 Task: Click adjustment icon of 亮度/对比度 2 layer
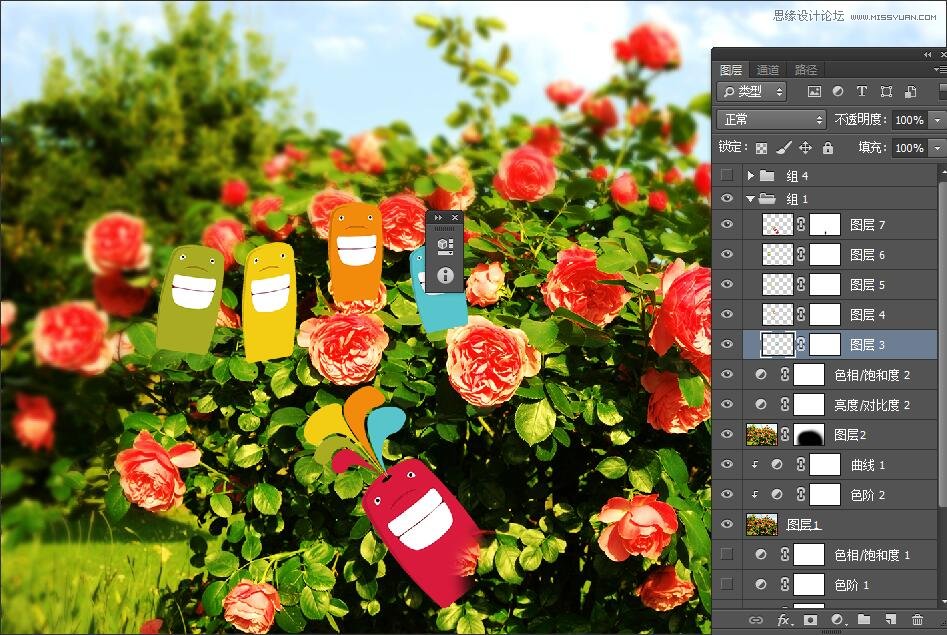click(x=761, y=404)
